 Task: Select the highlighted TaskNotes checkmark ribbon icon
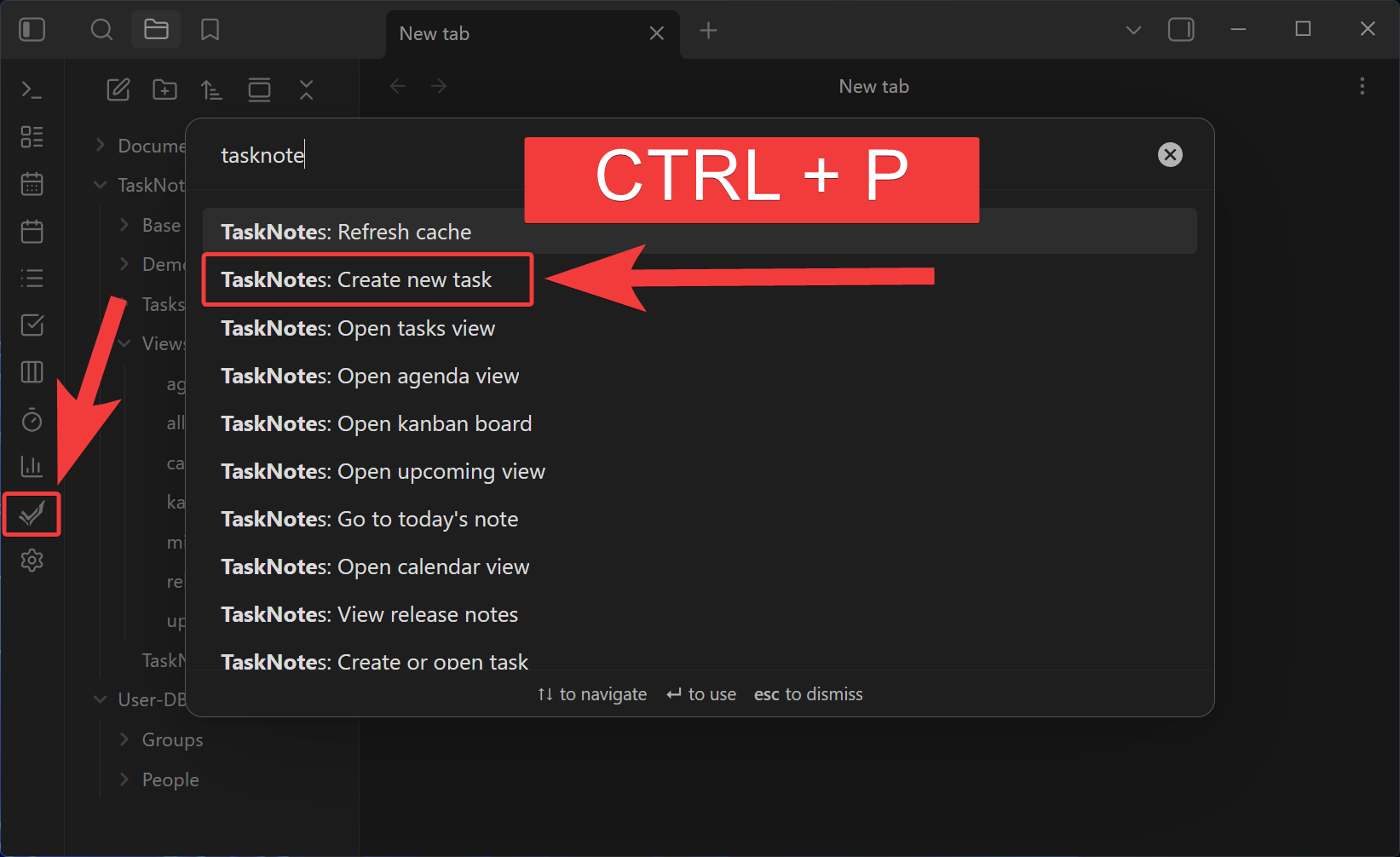(32, 514)
